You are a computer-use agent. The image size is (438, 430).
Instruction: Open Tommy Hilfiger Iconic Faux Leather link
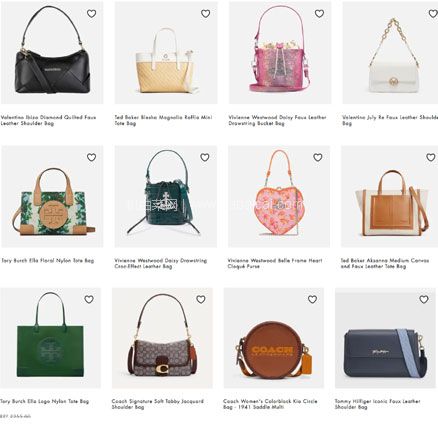[378, 404]
